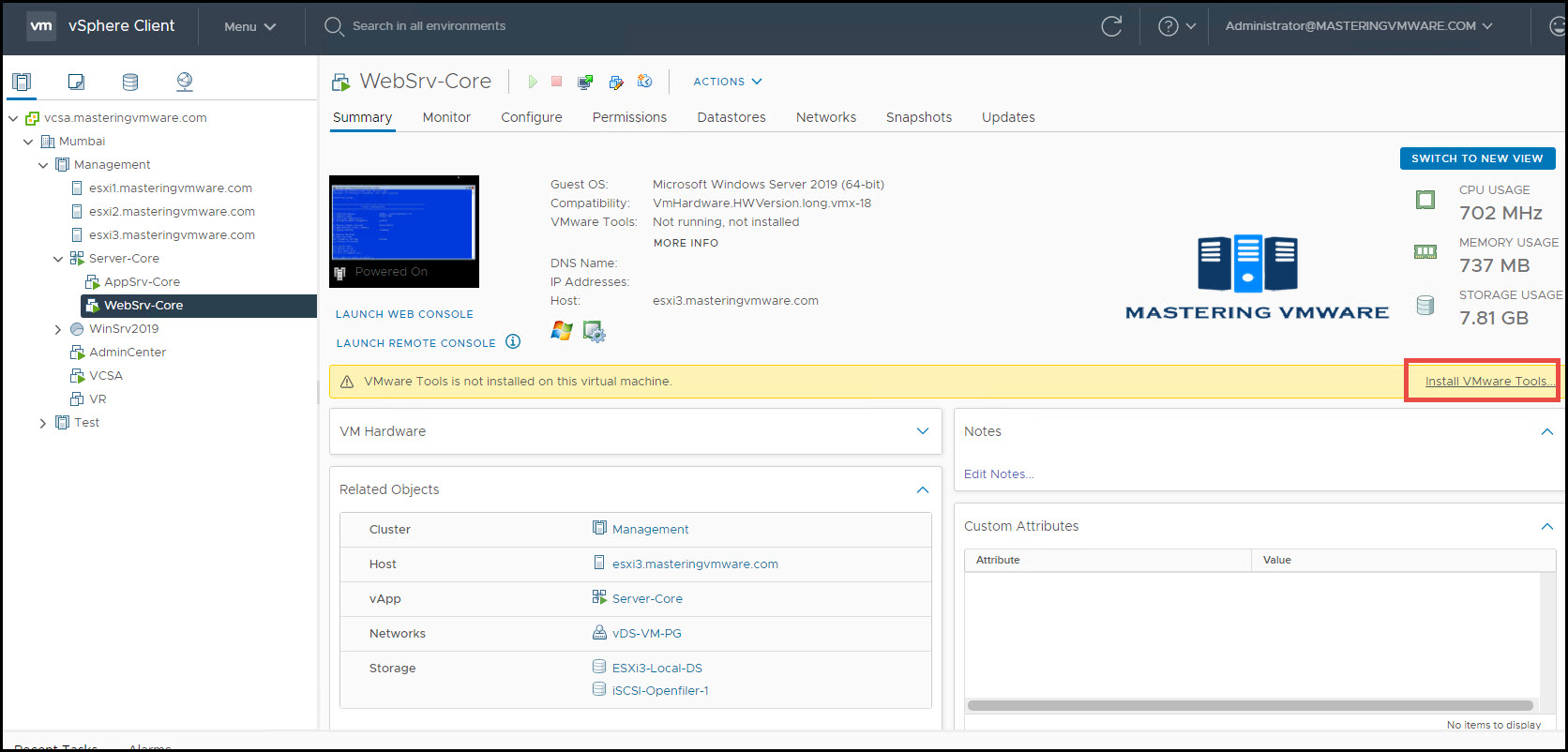Click the VM console thumbnail

coord(404,231)
